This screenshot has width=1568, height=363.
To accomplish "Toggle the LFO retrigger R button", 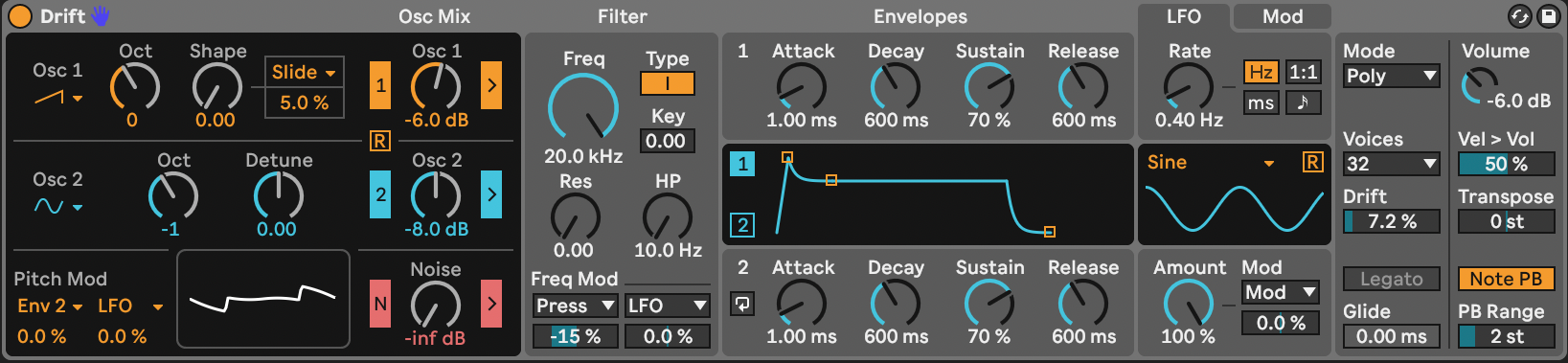I will 1312,162.
